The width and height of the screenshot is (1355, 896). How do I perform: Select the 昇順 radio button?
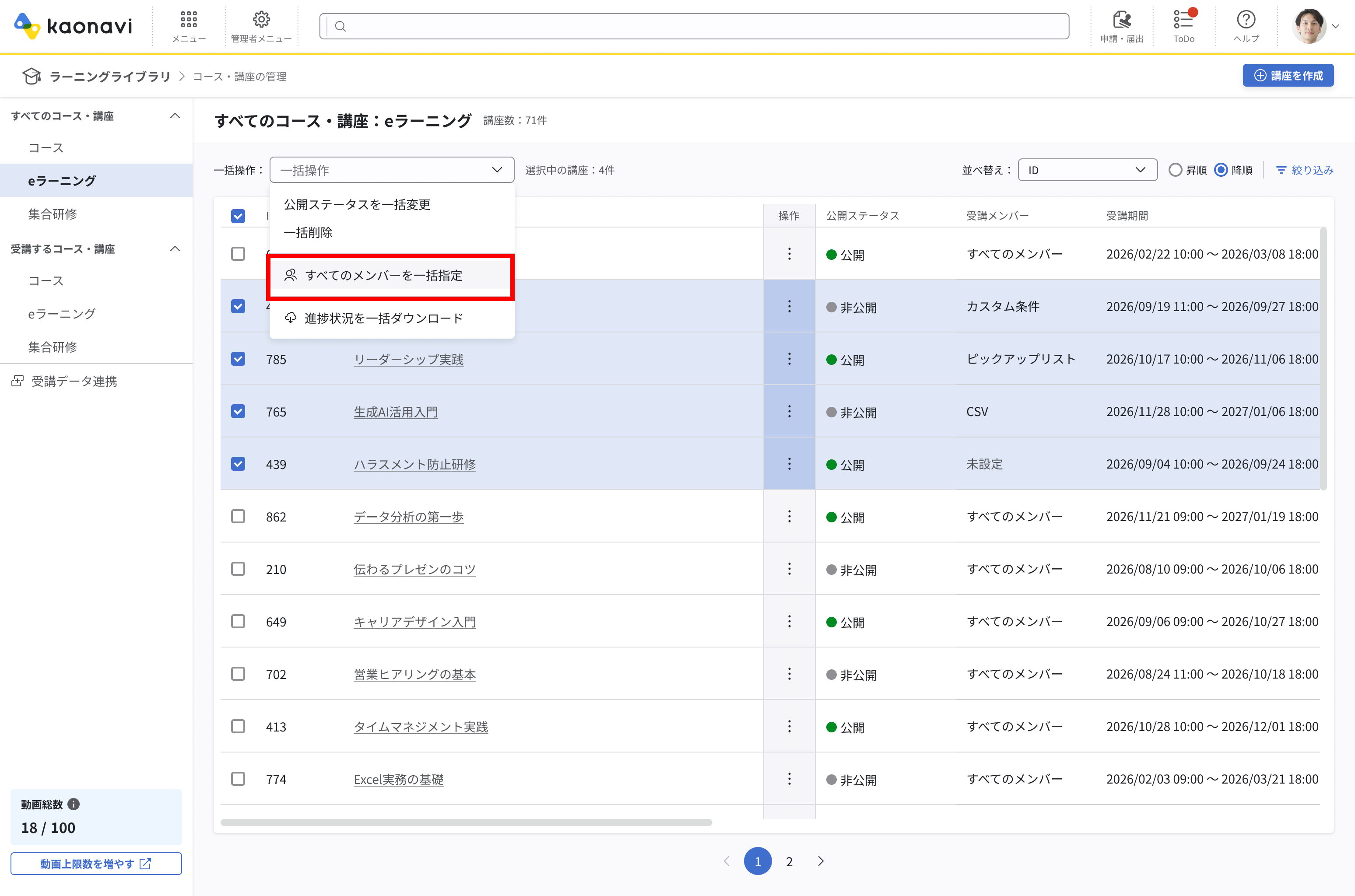1175,170
